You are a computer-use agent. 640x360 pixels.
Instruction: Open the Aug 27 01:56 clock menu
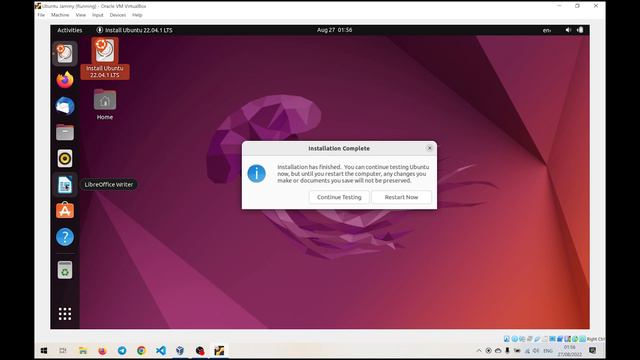(334, 30)
